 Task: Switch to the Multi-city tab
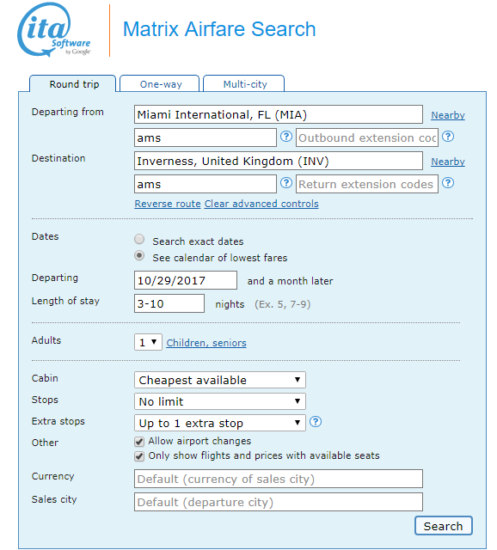tap(244, 84)
